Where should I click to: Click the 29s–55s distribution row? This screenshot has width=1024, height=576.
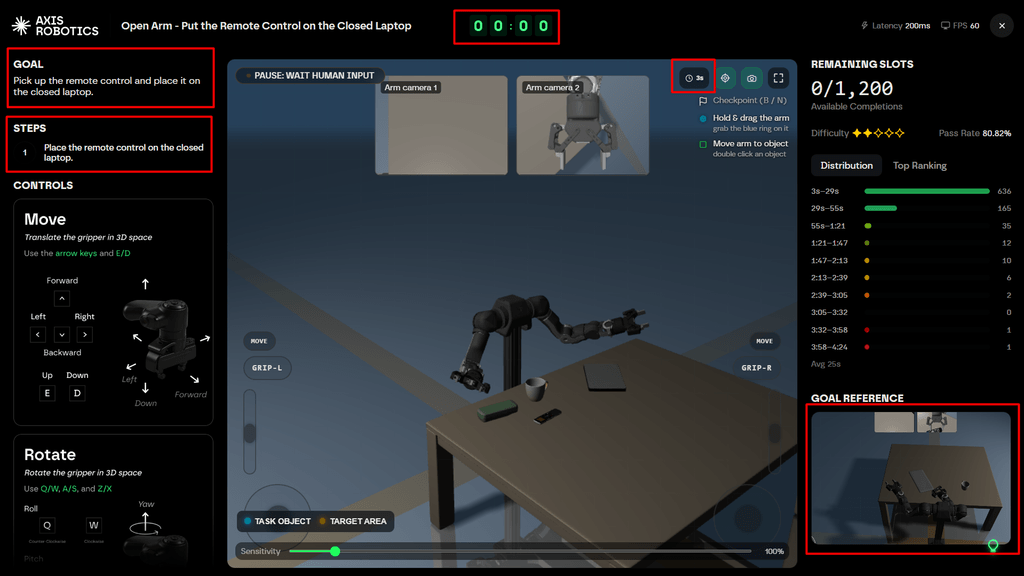coord(911,208)
